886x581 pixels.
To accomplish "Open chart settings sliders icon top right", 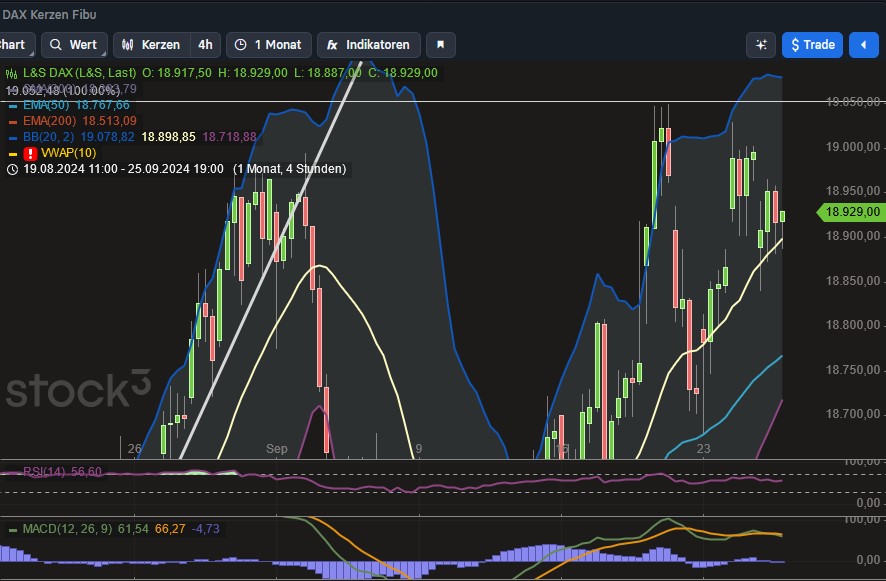I will click(x=760, y=44).
